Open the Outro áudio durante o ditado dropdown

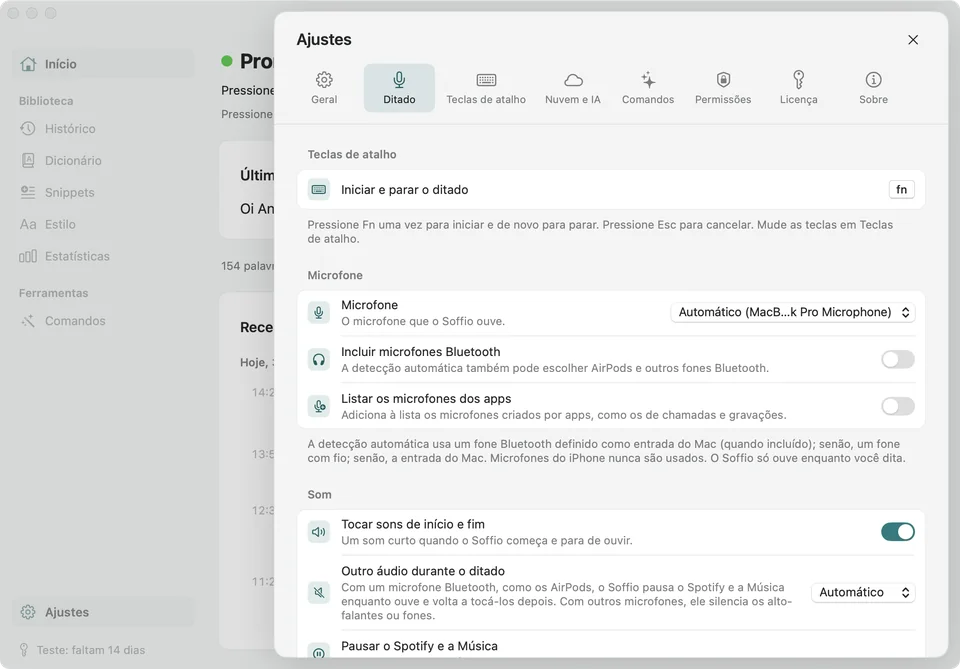pos(863,592)
